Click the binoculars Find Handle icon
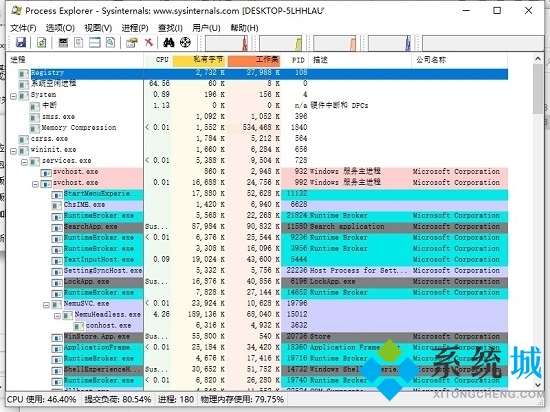Screen dimensions: 550x412 169,43
